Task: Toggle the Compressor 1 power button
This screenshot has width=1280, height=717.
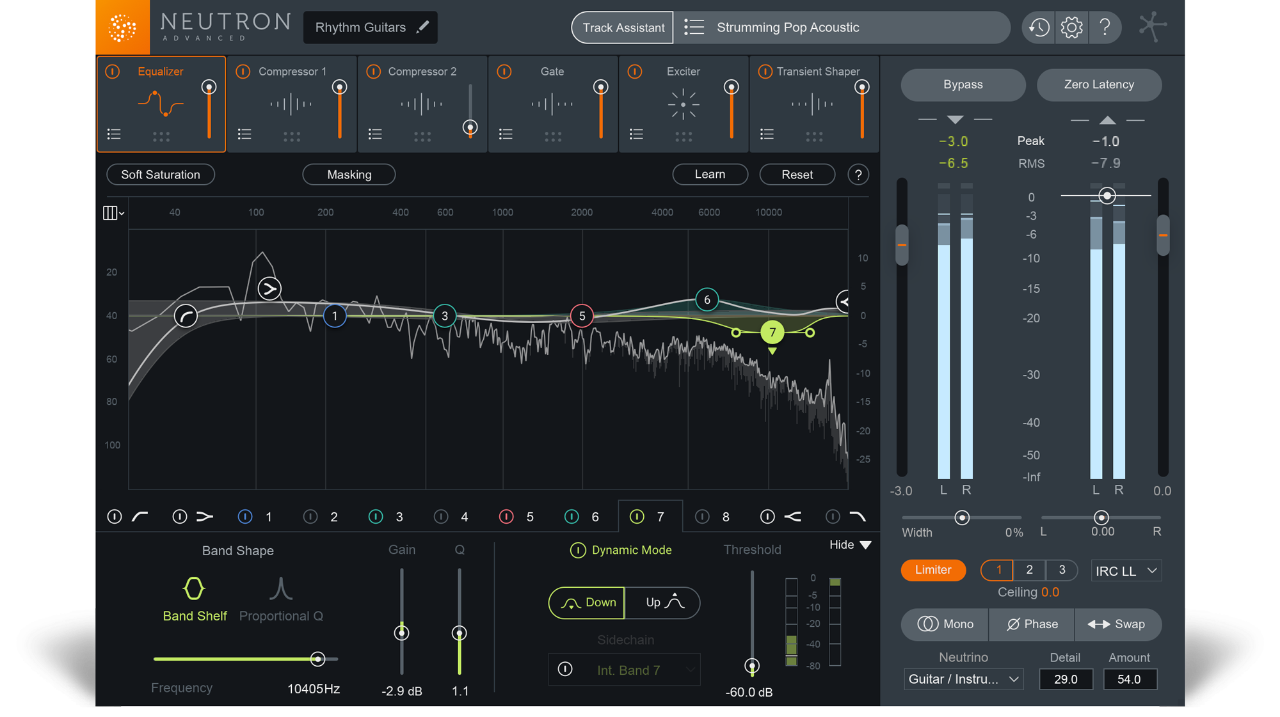Action: click(x=243, y=71)
